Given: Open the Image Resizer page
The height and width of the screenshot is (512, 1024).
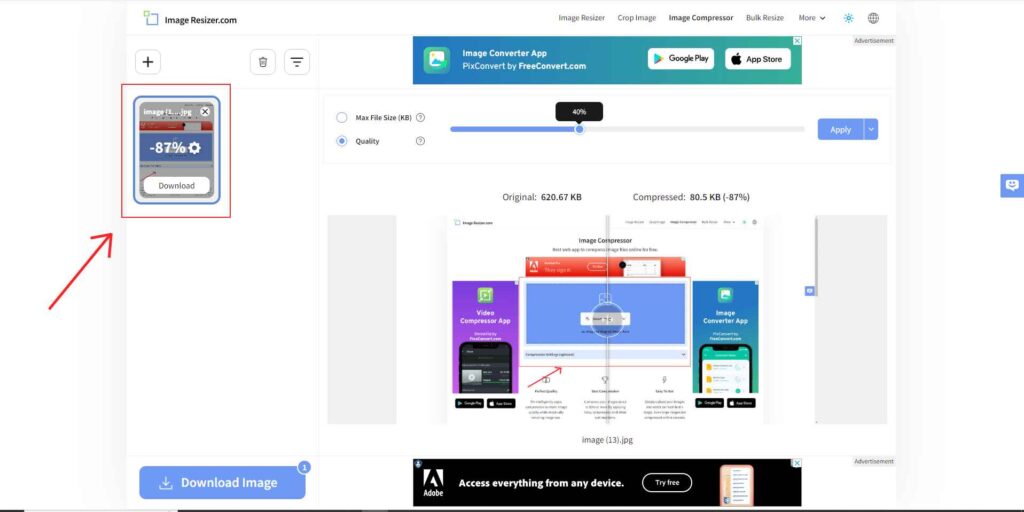Looking at the screenshot, I should tap(581, 18).
